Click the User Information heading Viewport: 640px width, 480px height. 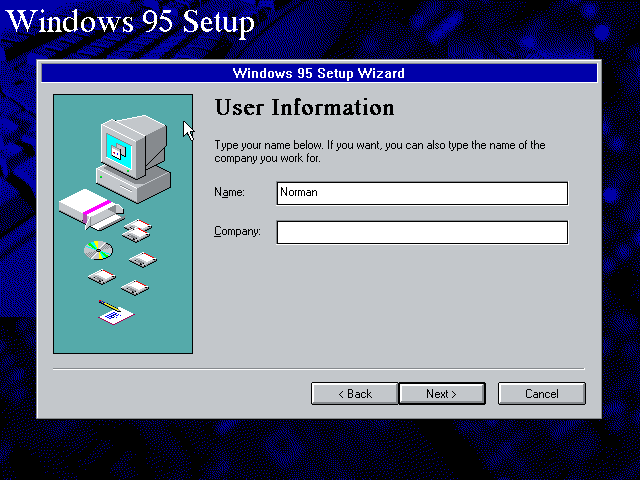[304, 107]
